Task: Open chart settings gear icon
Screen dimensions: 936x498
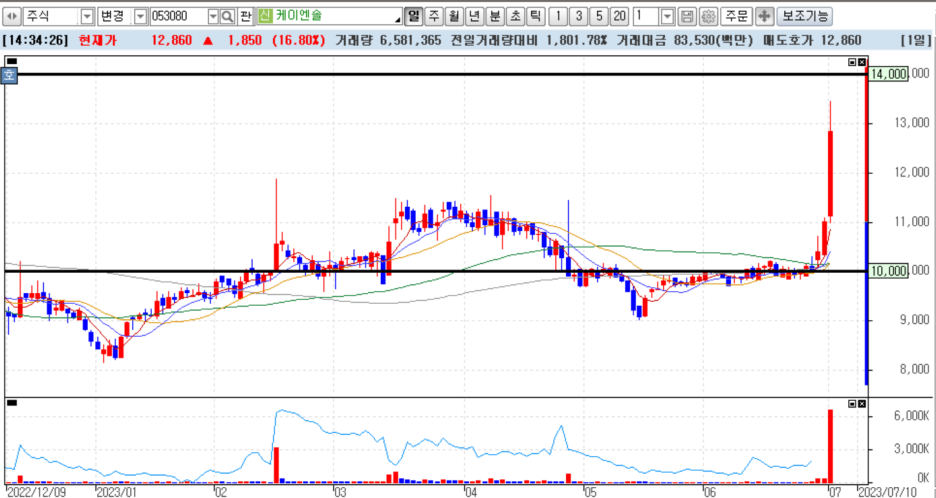Action: click(x=708, y=16)
